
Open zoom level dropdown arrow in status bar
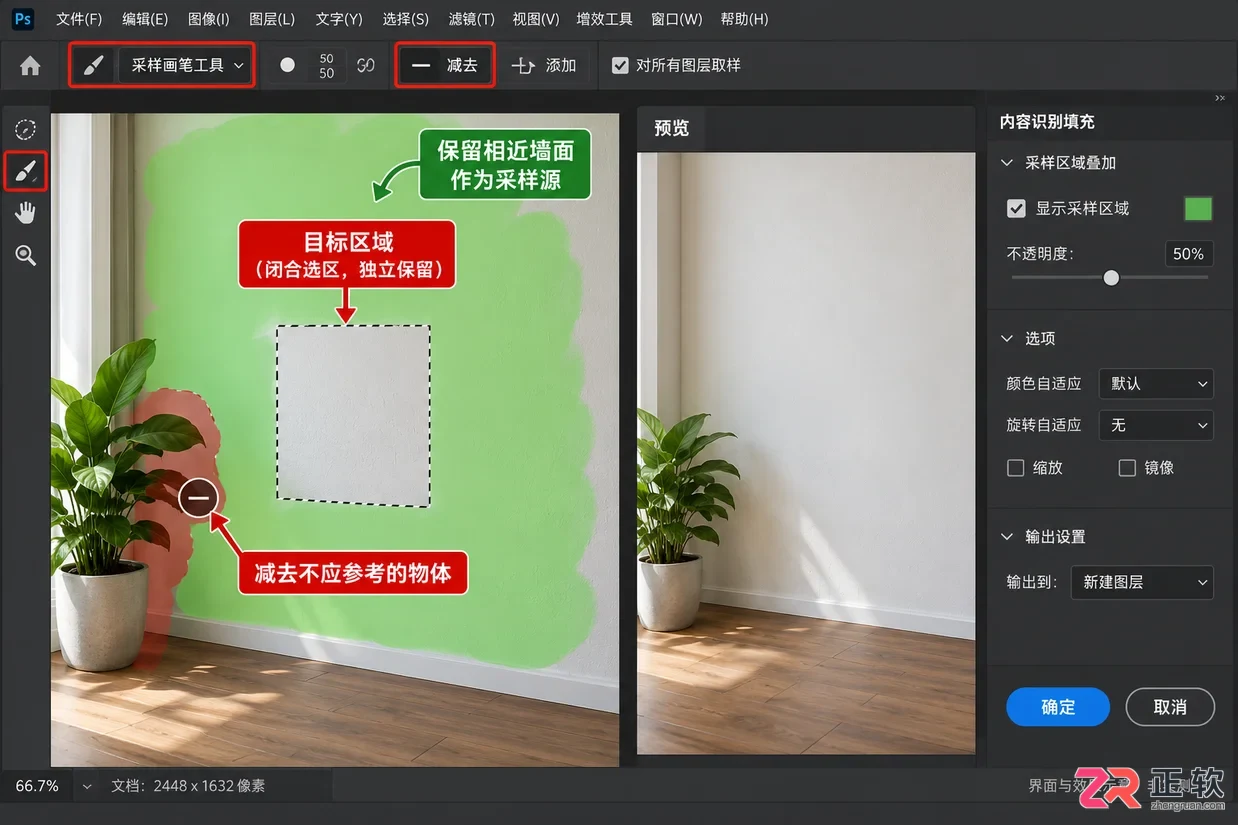86,786
